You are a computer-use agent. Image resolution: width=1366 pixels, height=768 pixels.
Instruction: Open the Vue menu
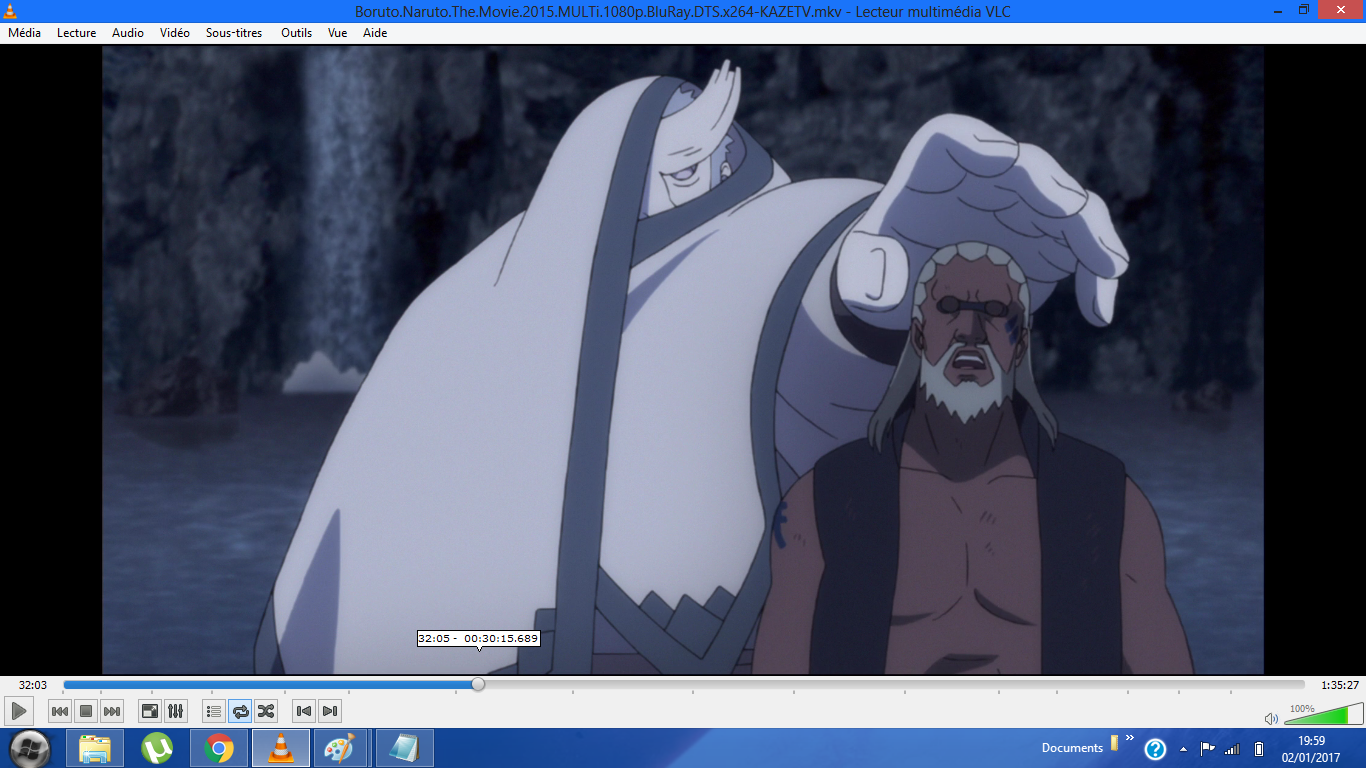pos(338,33)
